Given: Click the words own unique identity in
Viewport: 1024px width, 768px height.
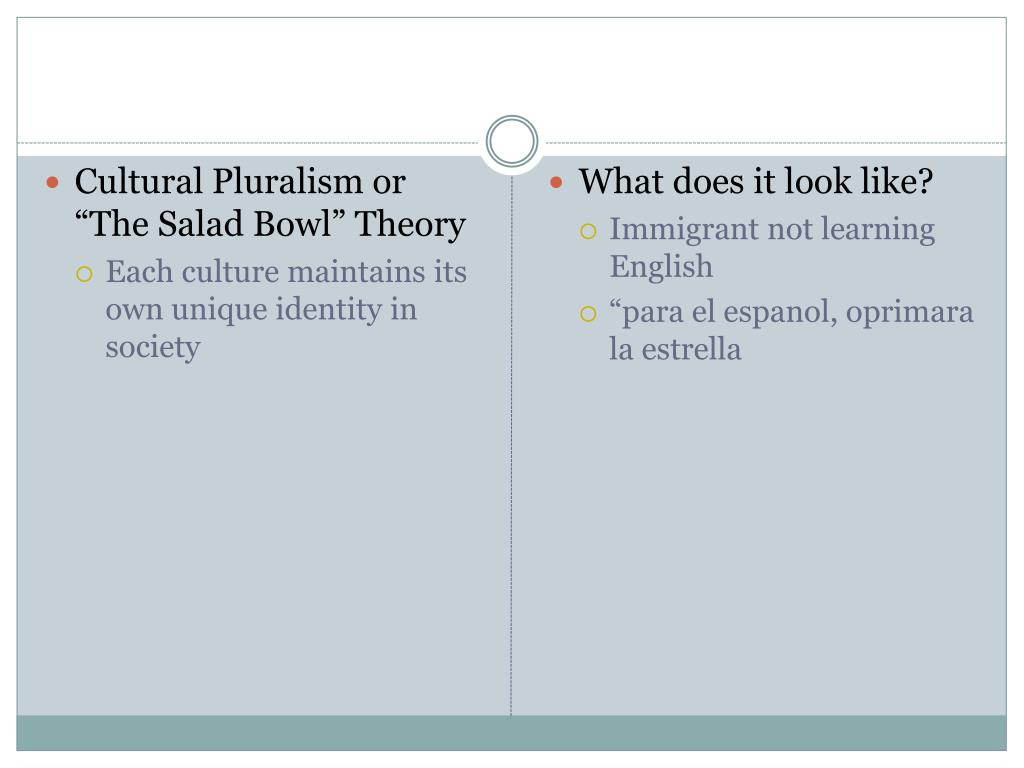Looking at the screenshot, I should coord(261,309).
